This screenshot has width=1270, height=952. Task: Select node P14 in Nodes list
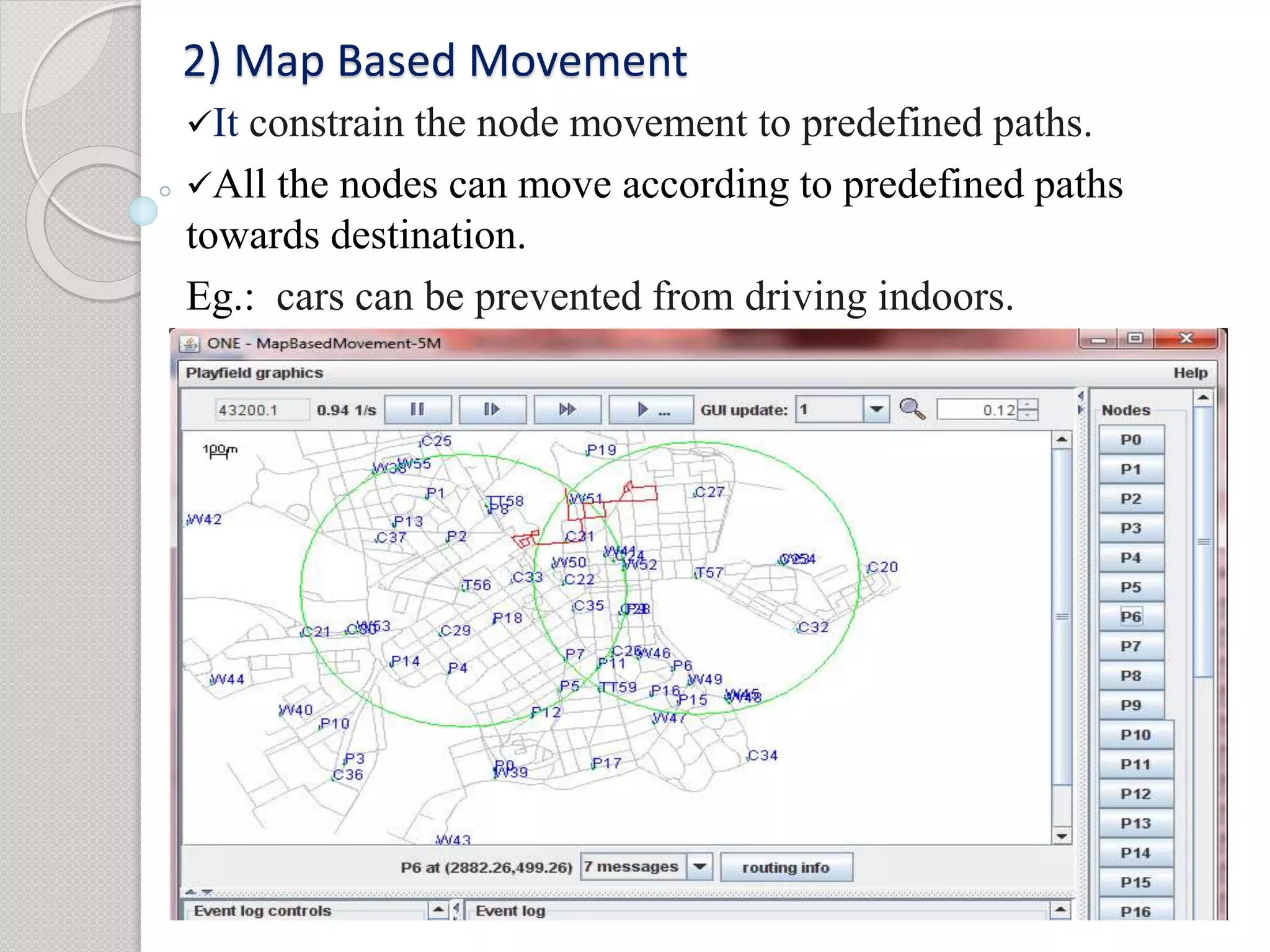click(1136, 853)
